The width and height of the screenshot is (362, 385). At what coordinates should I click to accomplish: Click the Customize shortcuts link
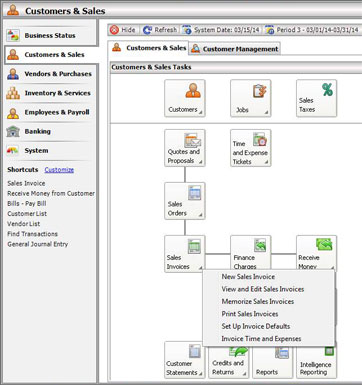59,170
